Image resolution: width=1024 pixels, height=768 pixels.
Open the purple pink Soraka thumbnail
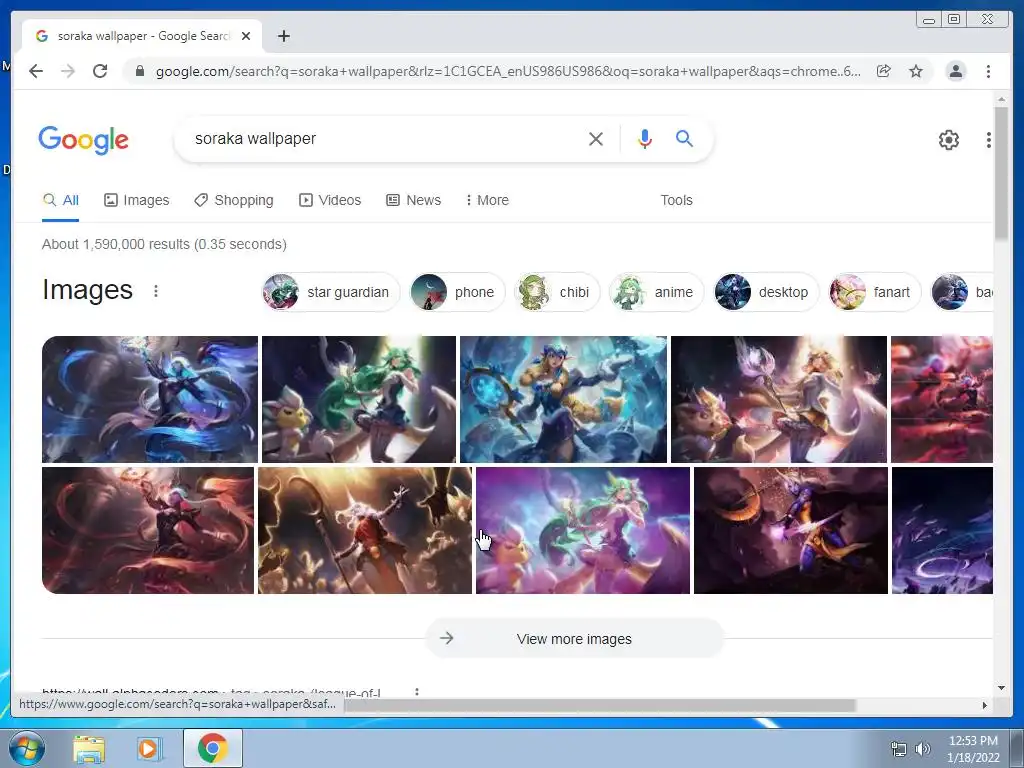(x=583, y=530)
